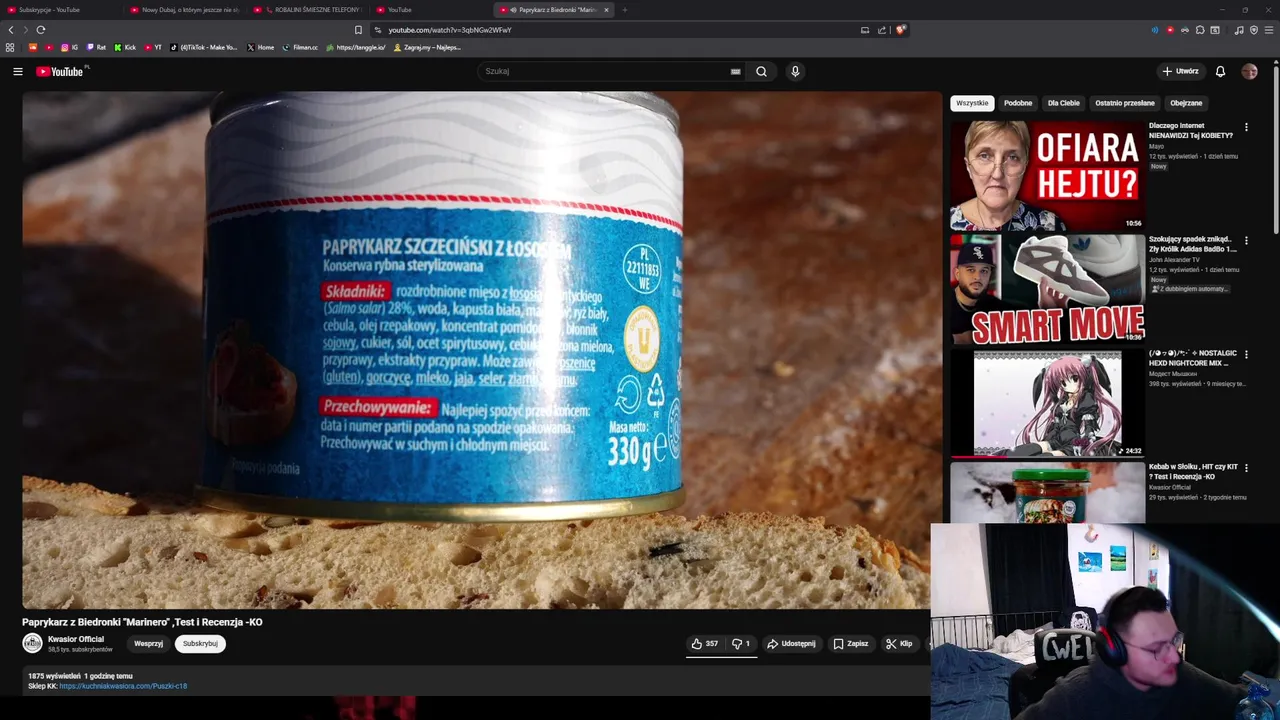Screen dimensions: 1280x720
Task: Toggle picture-in-picture icon in address bar
Action: pyautogui.click(x=865, y=30)
